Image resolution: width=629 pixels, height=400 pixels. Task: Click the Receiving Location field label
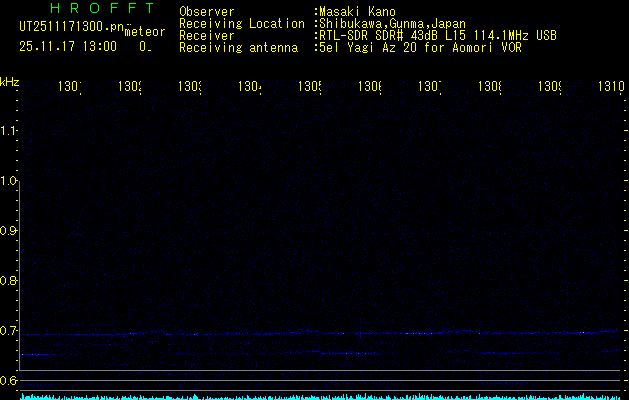pyautogui.click(x=242, y=23)
